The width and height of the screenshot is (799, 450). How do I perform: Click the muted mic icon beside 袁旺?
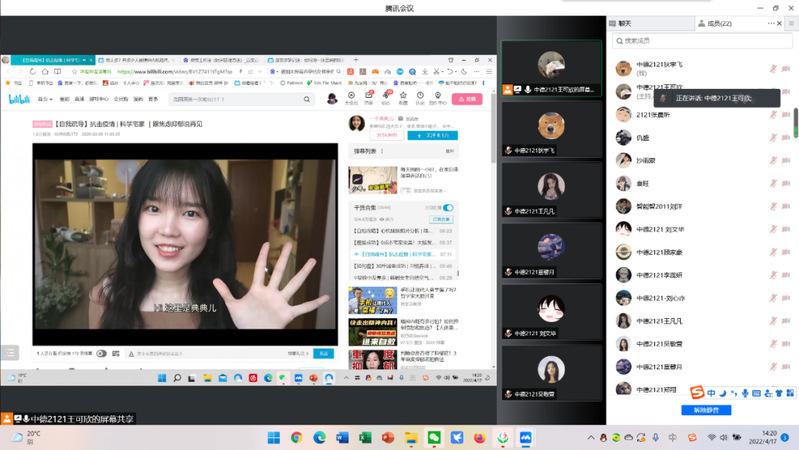point(772,184)
